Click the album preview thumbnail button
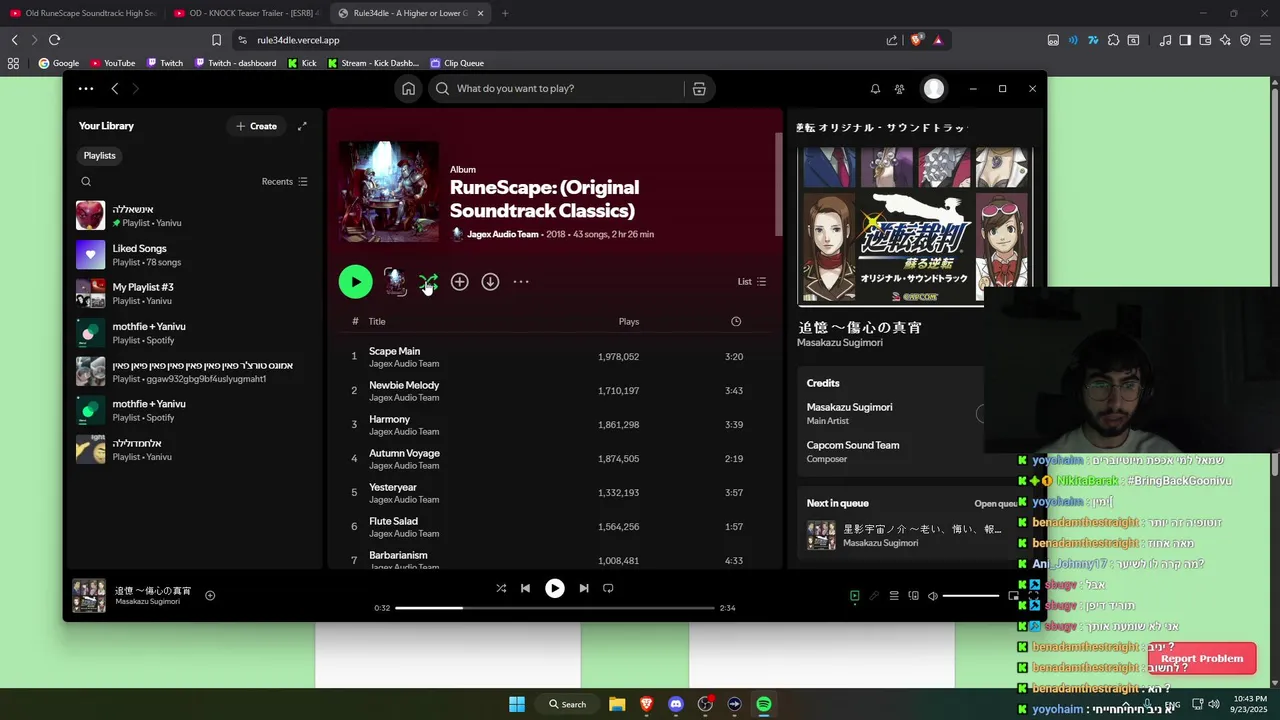Viewport: 1280px width, 720px height. coord(395,282)
